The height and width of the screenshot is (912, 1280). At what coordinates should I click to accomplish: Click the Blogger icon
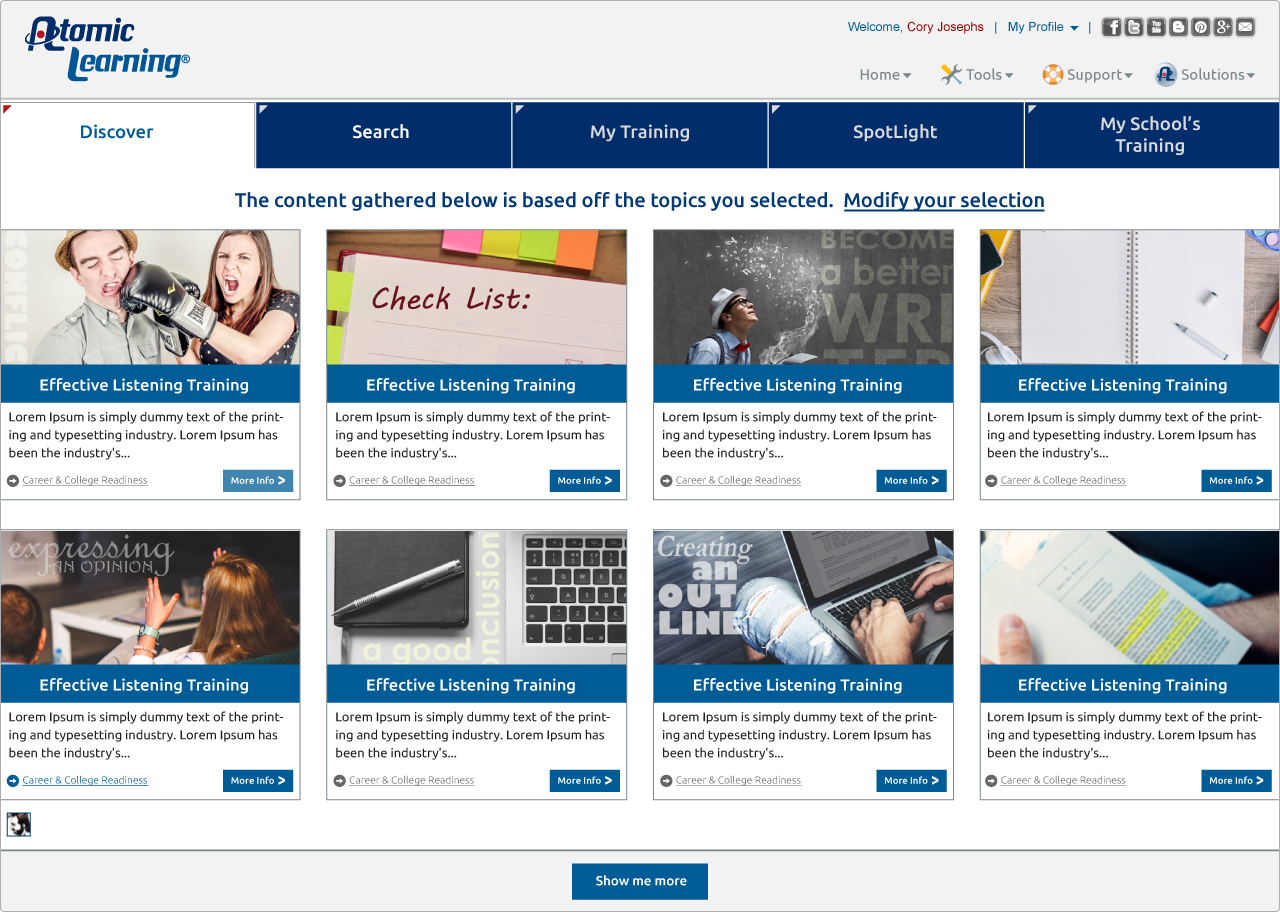pos(1178,27)
